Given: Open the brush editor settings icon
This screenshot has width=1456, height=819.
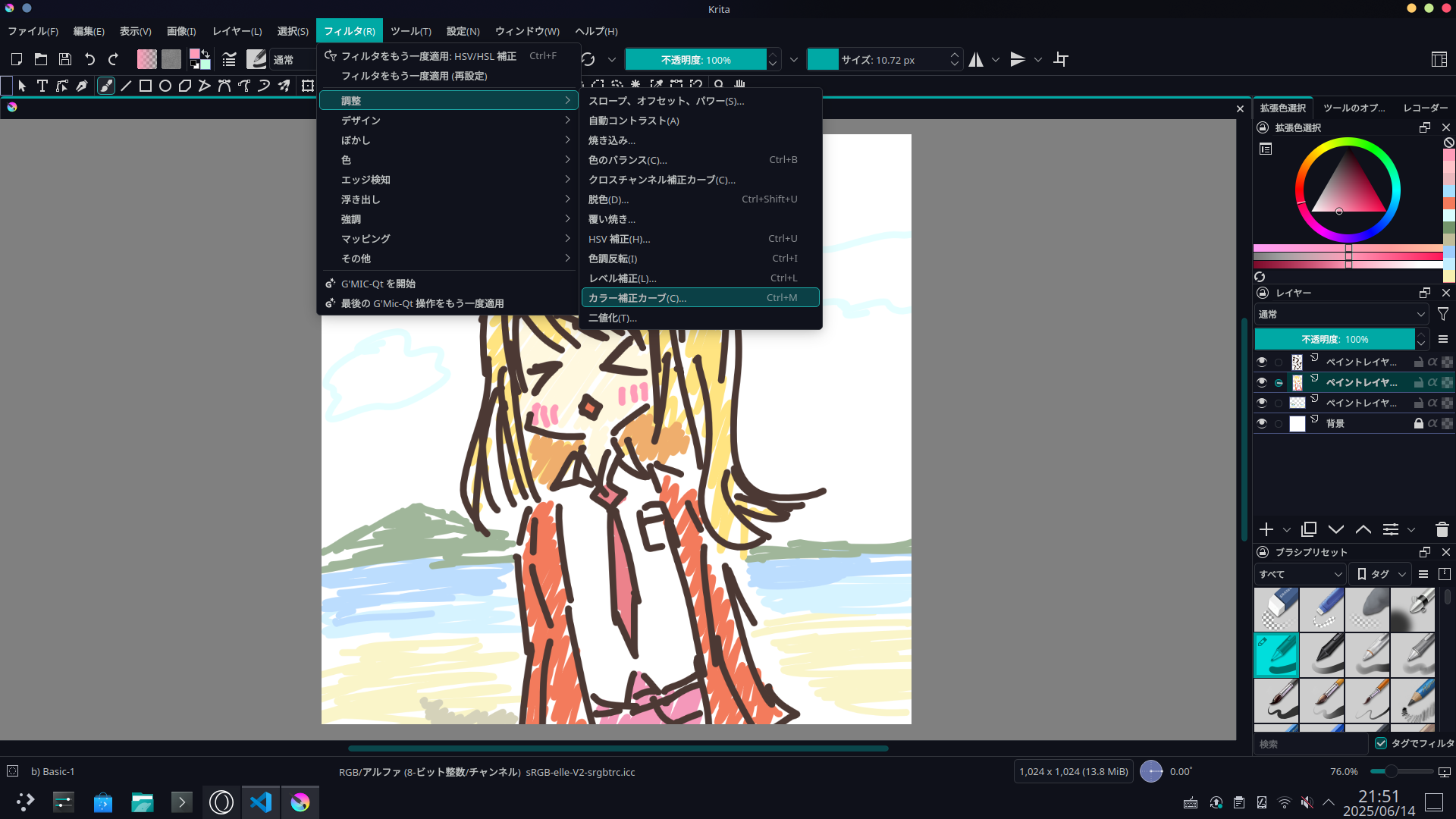Looking at the screenshot, I should click(229, 59).
